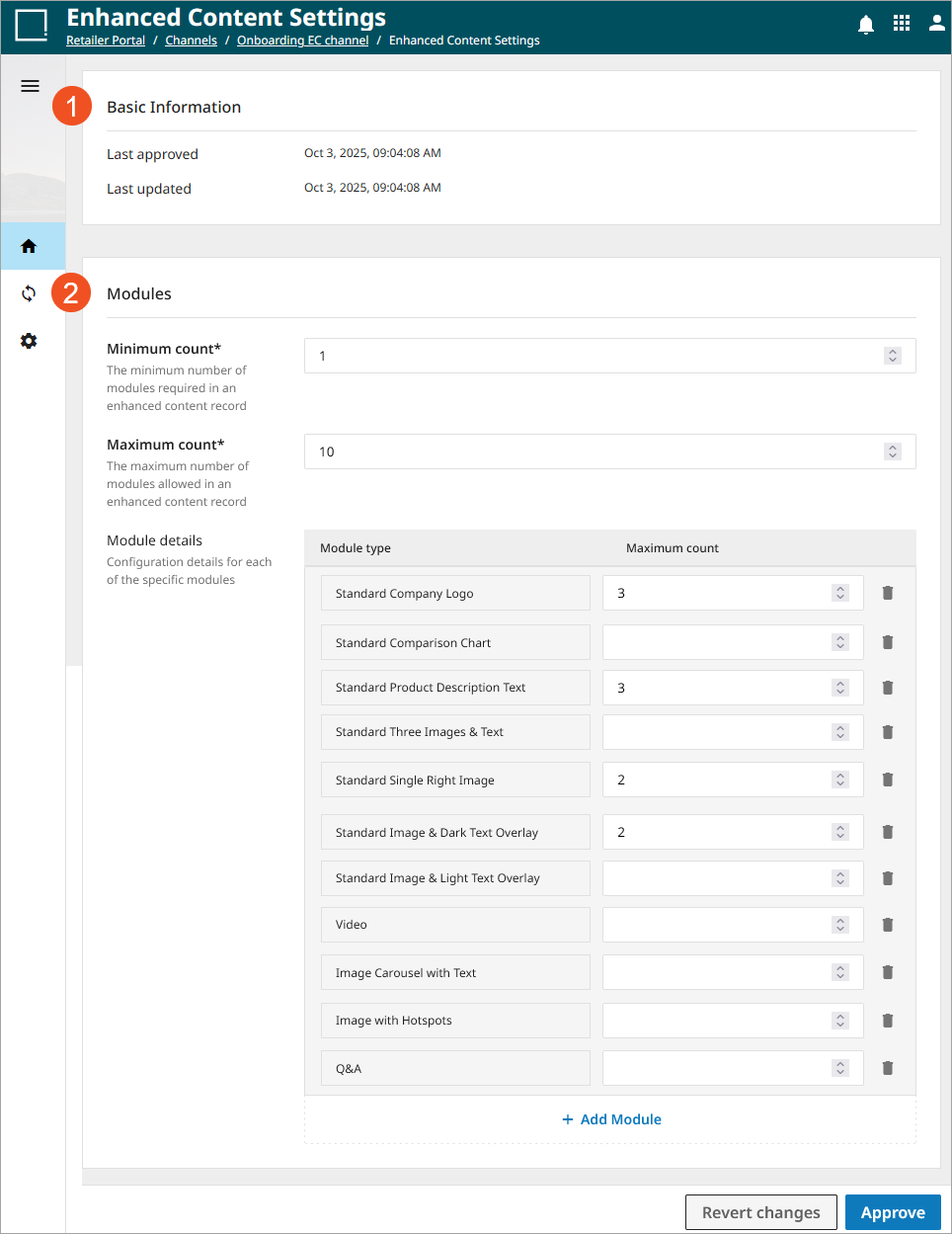Image resolution: width=952 pixels, height=1234 pixels.
Task: Open the user profile icon
Action: click(x=936, y=24)
